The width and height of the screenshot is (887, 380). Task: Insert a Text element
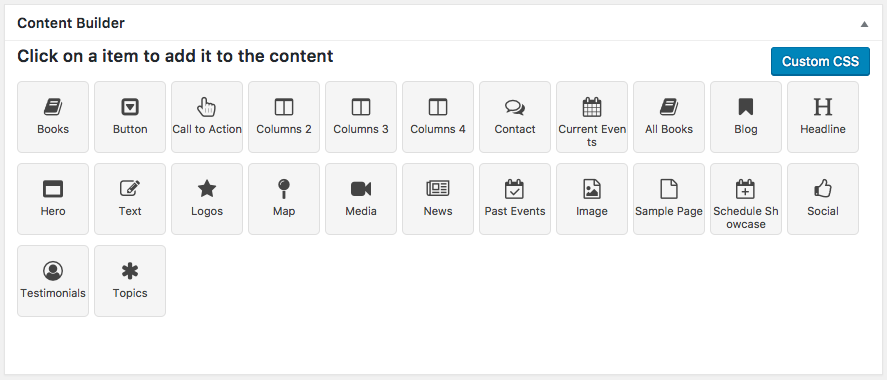pos(130,199)
